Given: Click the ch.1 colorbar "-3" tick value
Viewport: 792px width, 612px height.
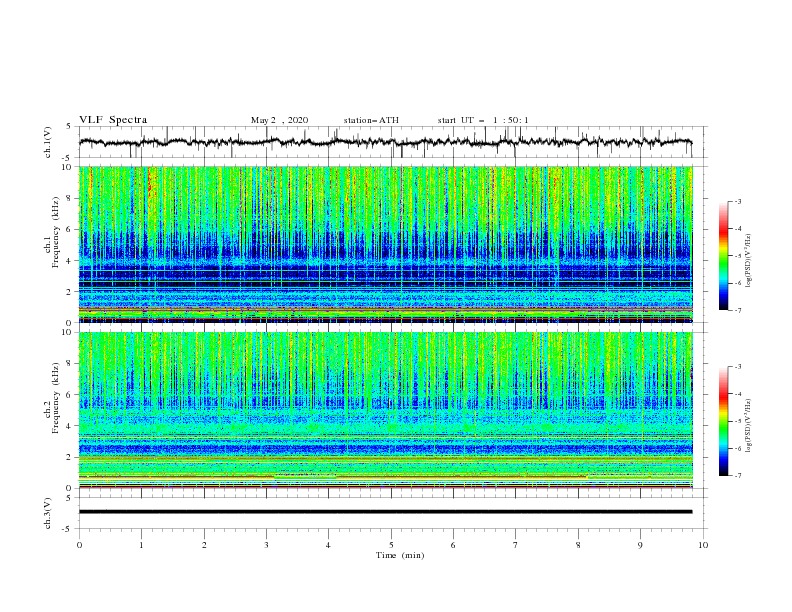Looking at the screenshot, I should tap(738, 201).
